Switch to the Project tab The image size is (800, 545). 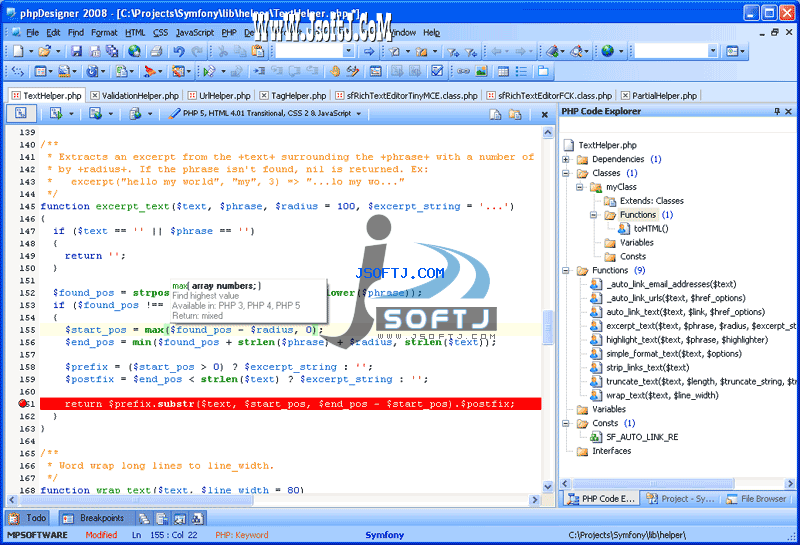pos(680,499)
